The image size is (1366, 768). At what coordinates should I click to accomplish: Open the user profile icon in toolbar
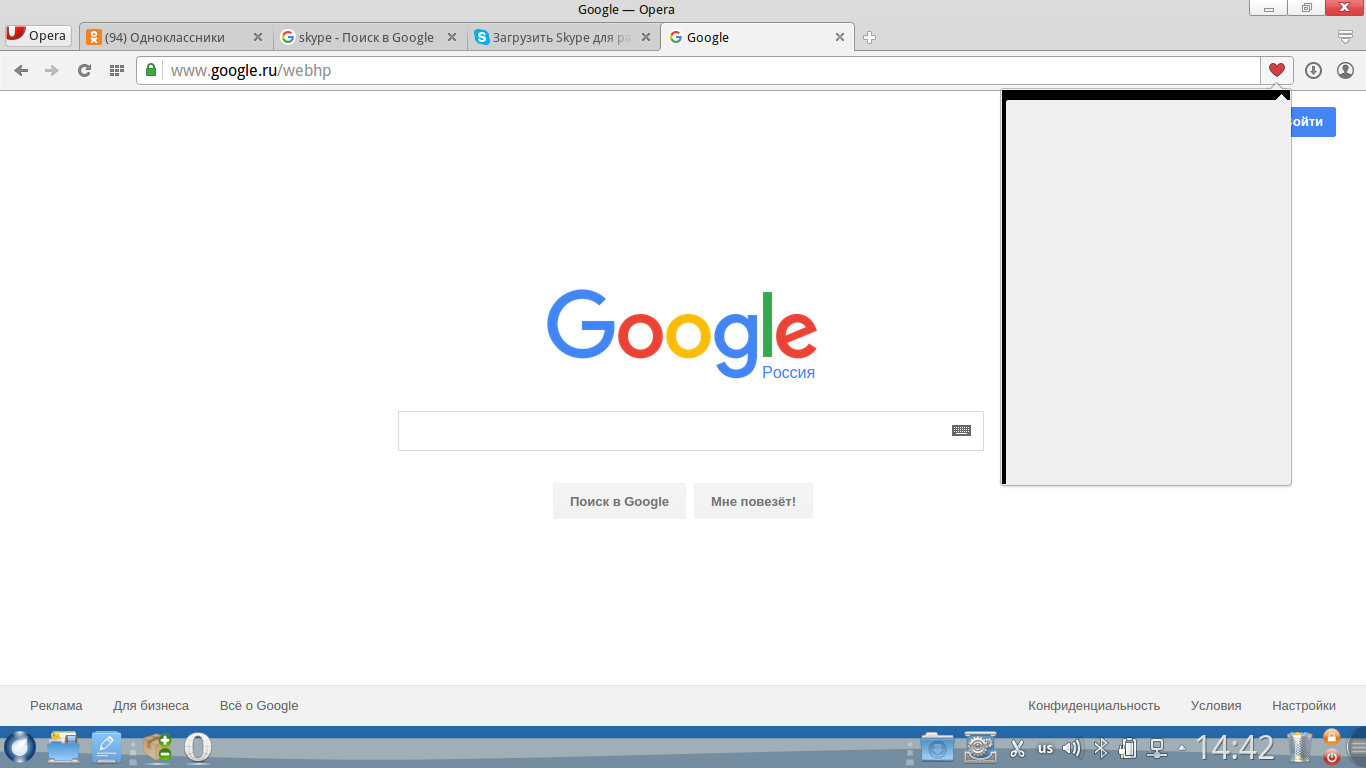pos(1345,70)
